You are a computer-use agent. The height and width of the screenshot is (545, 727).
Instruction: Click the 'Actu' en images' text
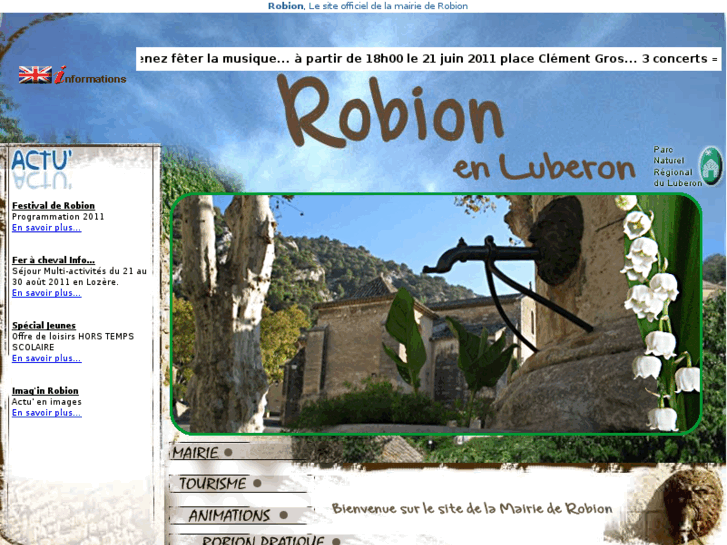point(47,402)
